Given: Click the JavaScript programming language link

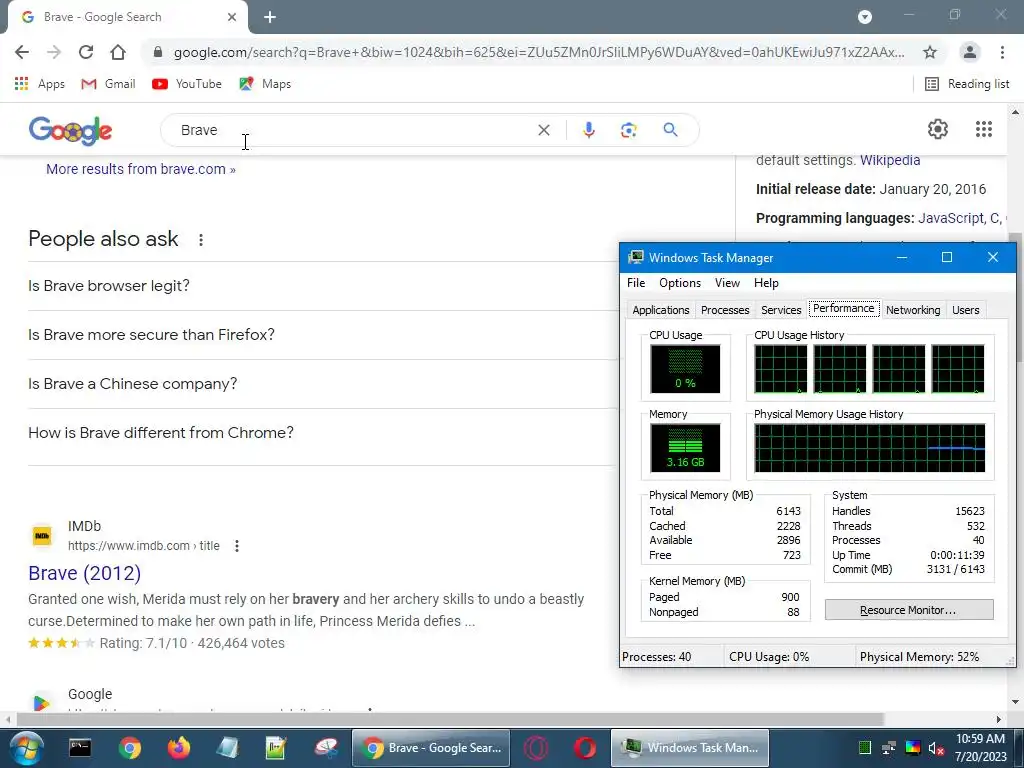Looking at the screenshot, I should (x=949, y=218).
